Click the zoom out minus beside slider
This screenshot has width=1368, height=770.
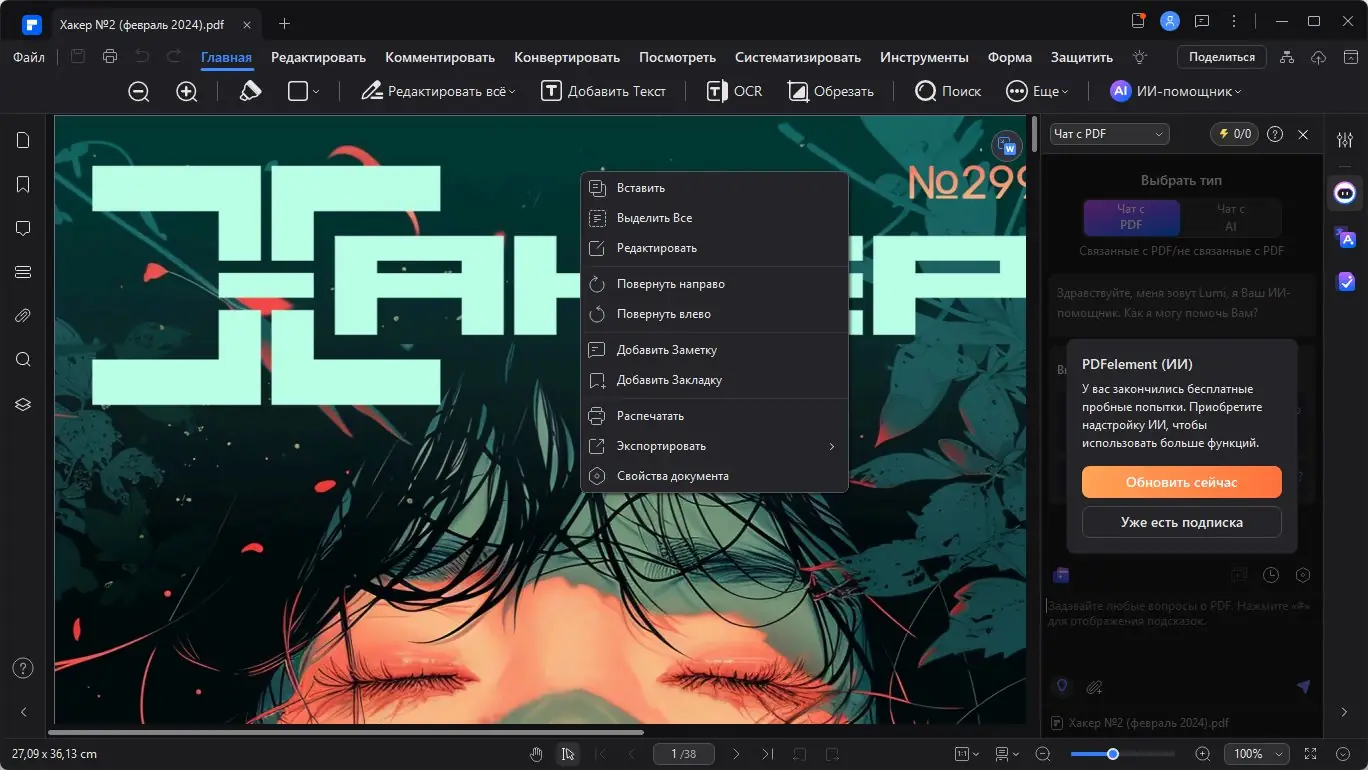click(x=1043, y=754)
